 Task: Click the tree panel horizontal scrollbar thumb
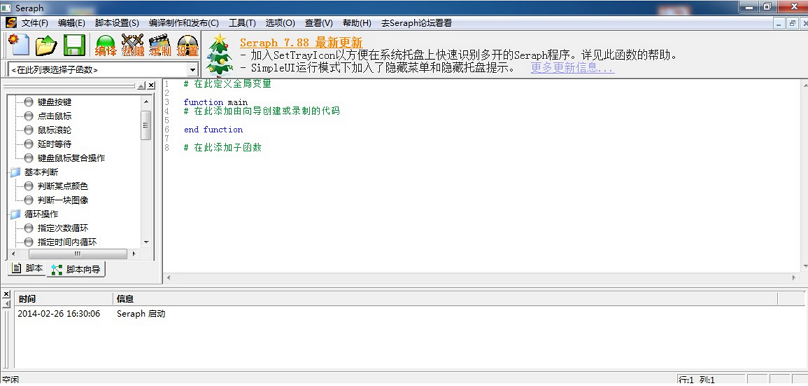(77, 254)
